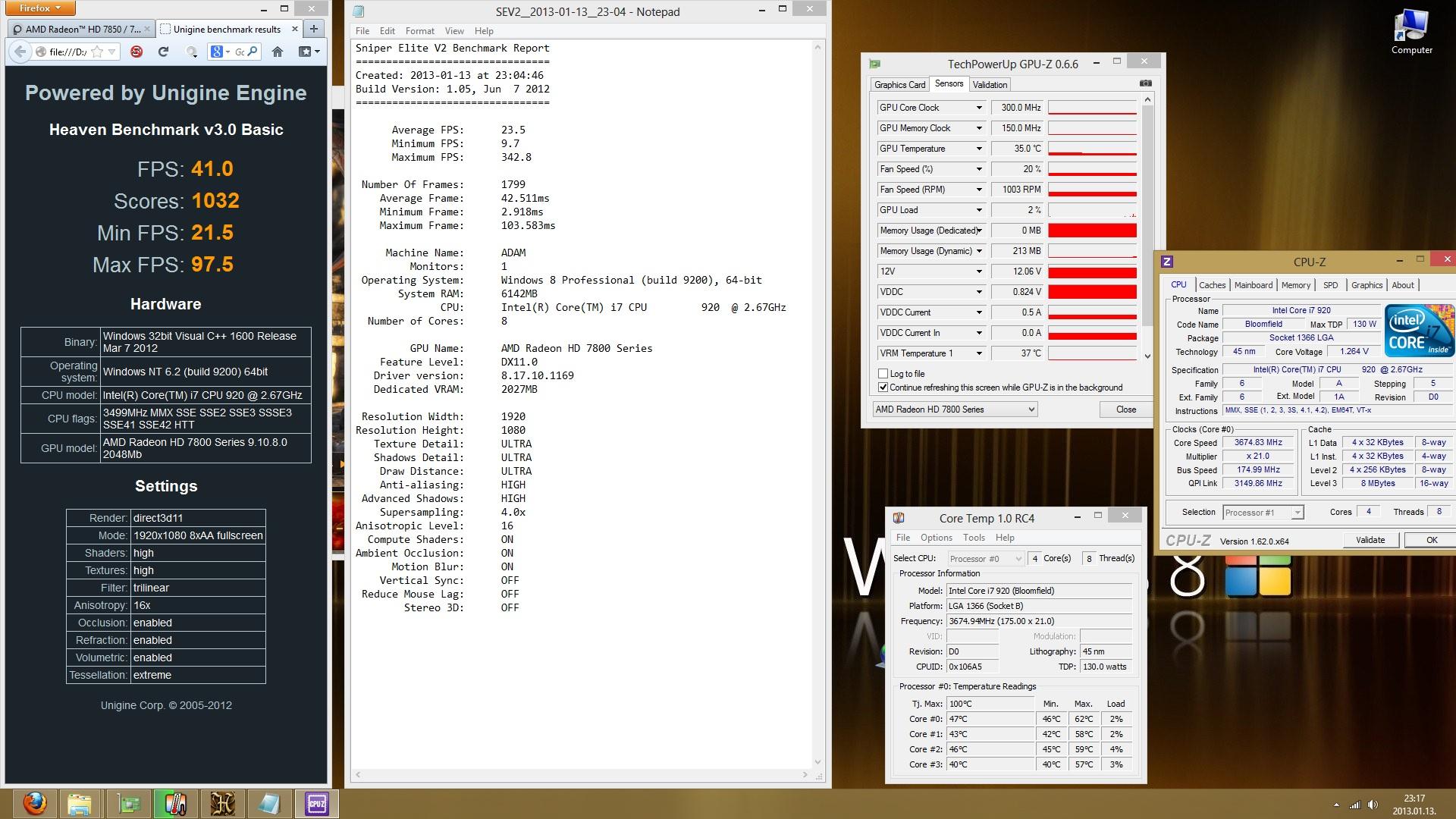Switch to CPU-Z SPD tab
Viewport: 1456px width, 819px height.
tap(1330, 285)
